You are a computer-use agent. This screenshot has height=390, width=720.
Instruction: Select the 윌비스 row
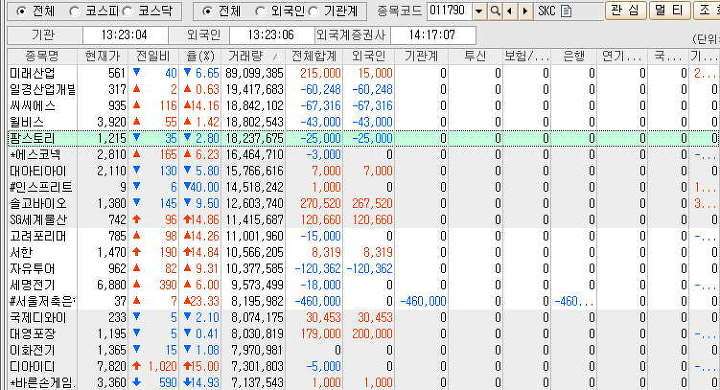(x=363, y=122)
